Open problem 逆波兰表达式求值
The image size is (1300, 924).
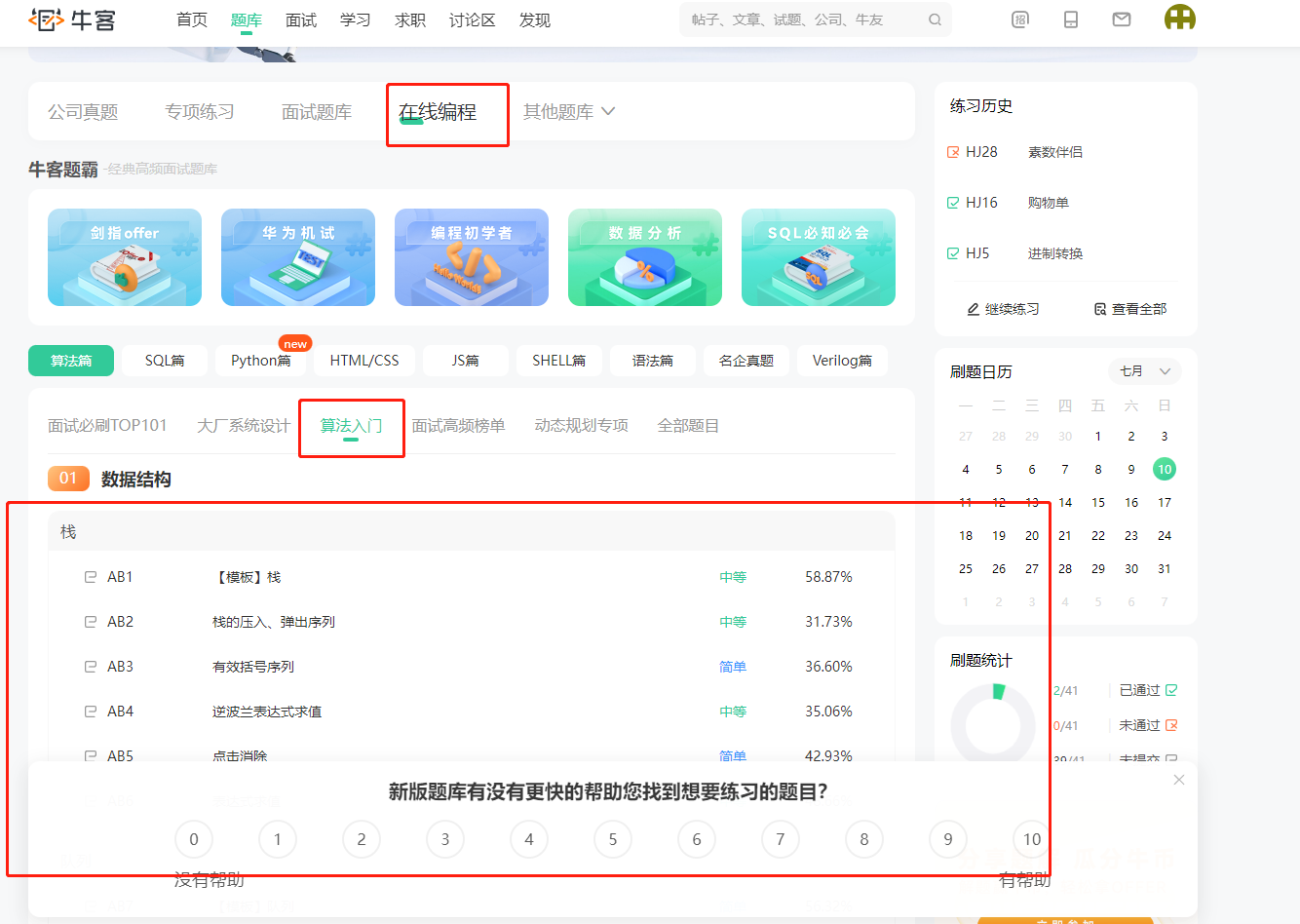click(267, 712)
